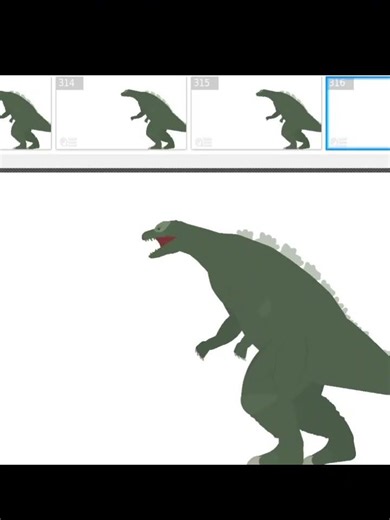390x520 pixels.
Task: Select frame 315 thumbnail
Action: (x=256, y=113)
